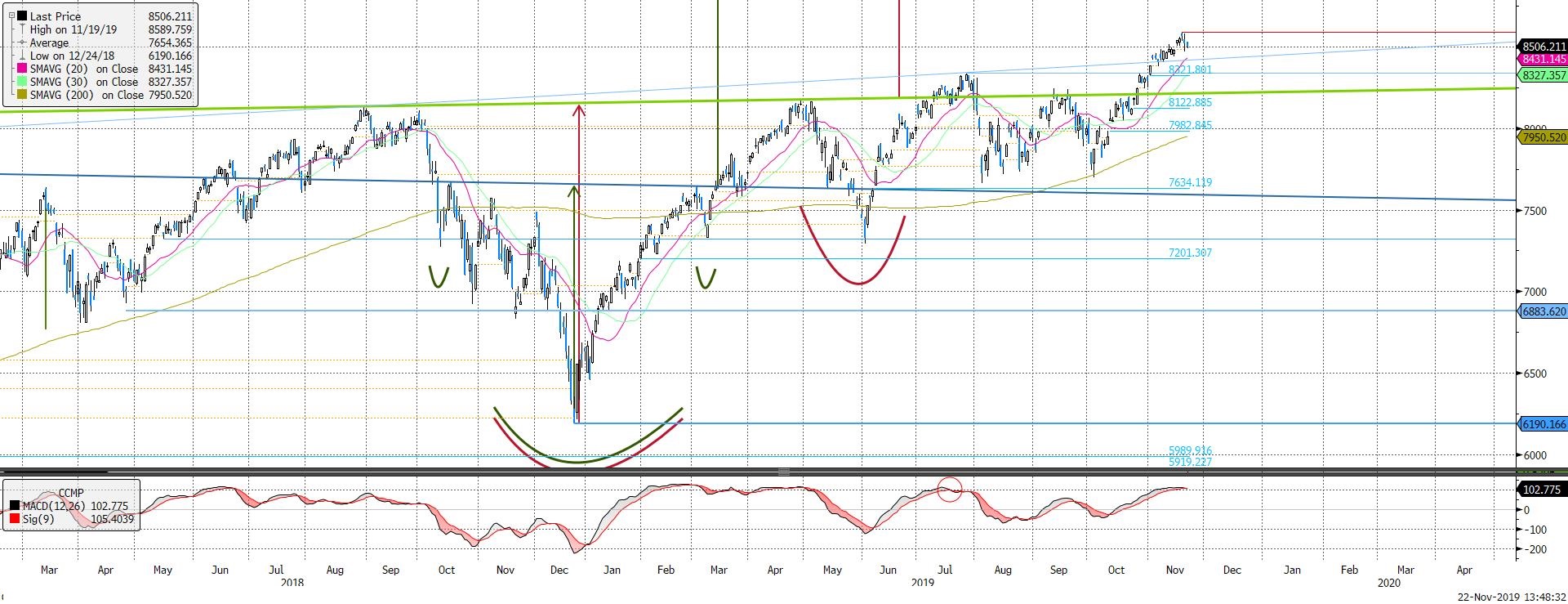Click the black Last Price color swatch
The image size is (1568, 604).
tap(21, 16)
